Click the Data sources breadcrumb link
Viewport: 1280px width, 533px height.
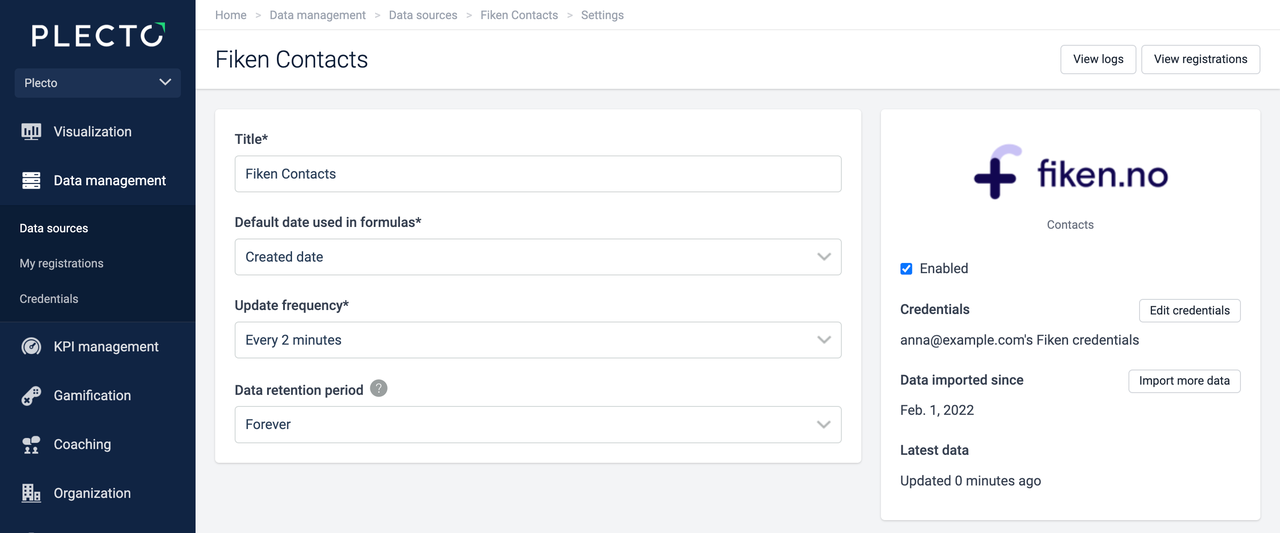click(x=423, y=15)
